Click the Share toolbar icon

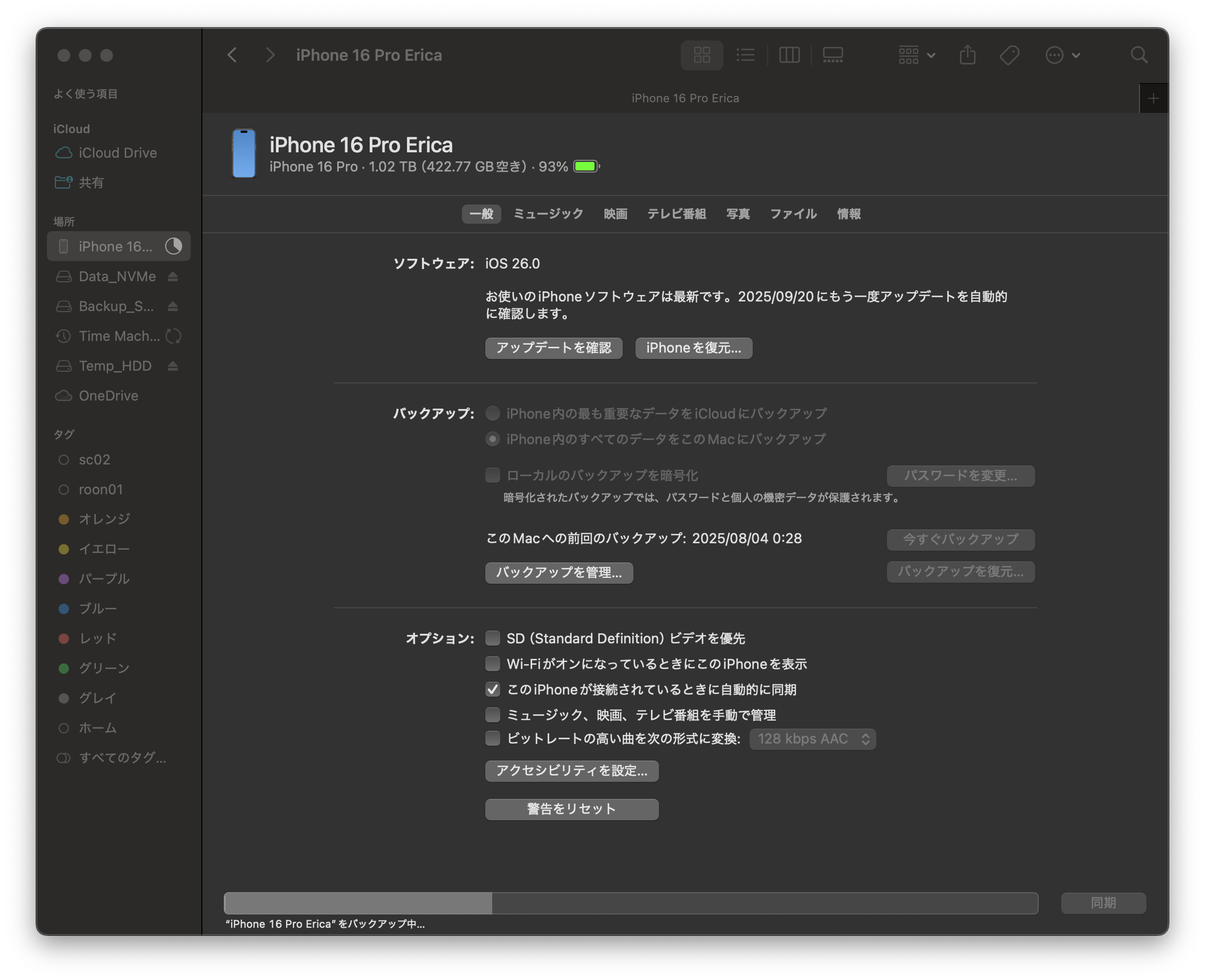pyautogui.click(x=967, y=55)
